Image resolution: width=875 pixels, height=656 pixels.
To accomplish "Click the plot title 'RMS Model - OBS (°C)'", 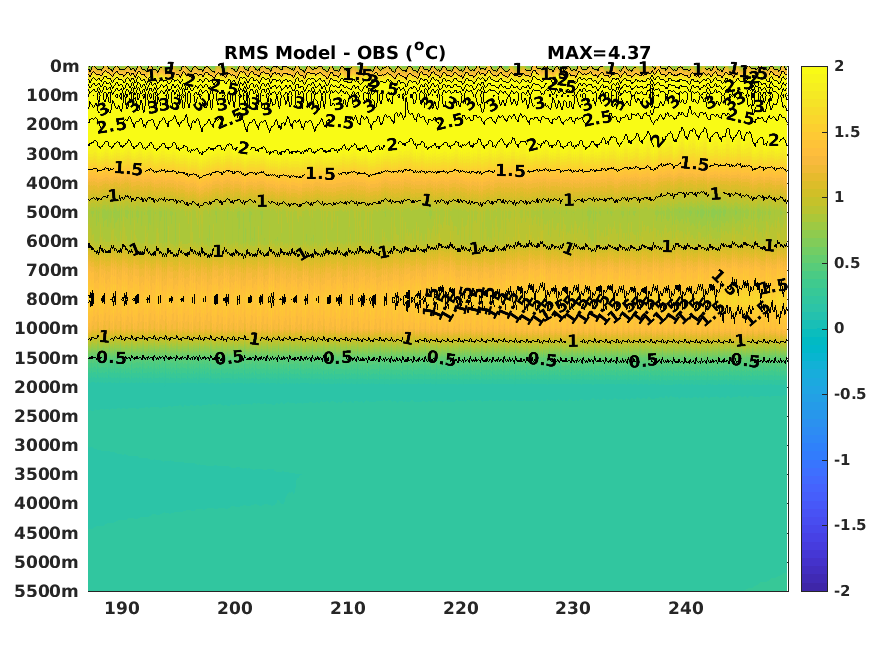I will coord(335,52).
